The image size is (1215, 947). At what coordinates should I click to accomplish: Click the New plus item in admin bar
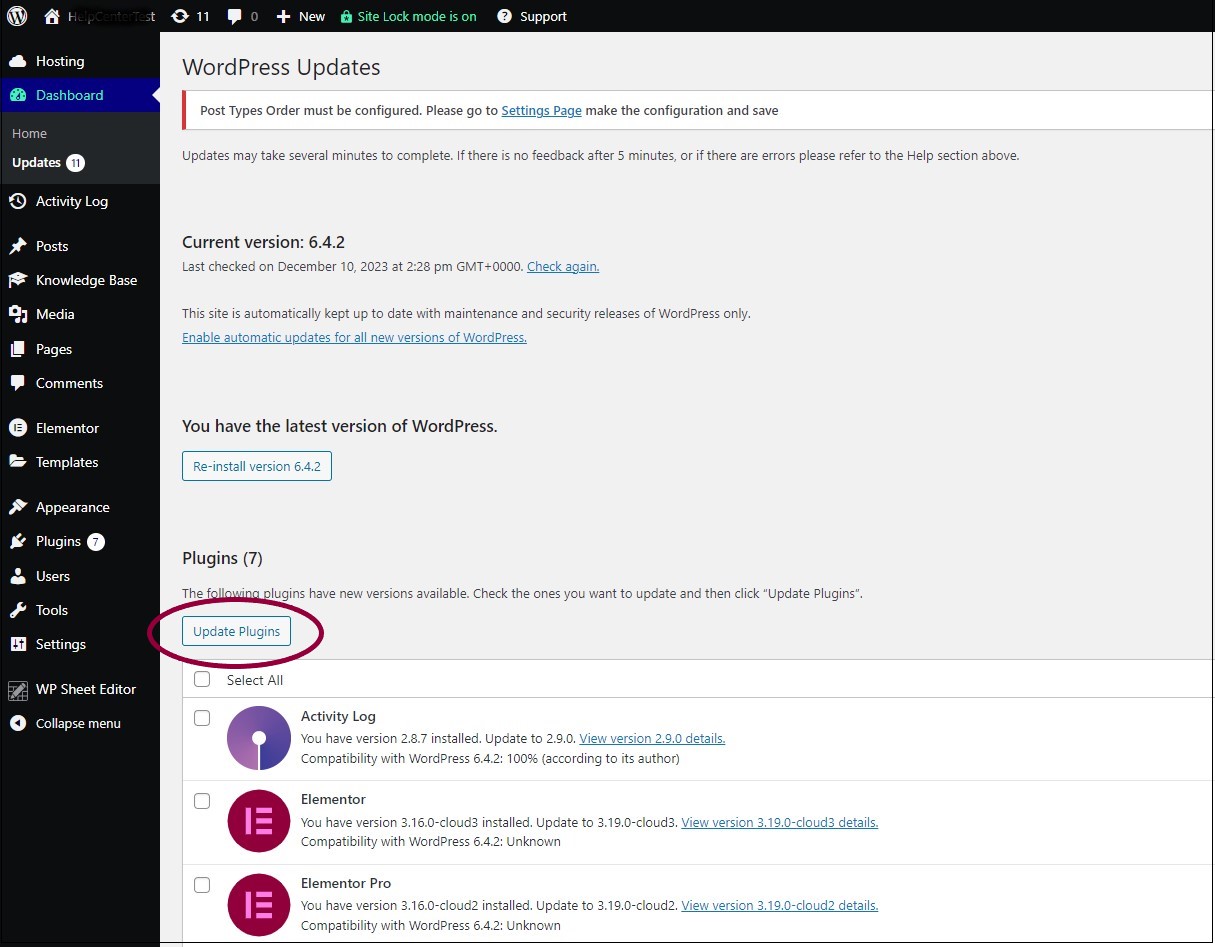(300, 16)
